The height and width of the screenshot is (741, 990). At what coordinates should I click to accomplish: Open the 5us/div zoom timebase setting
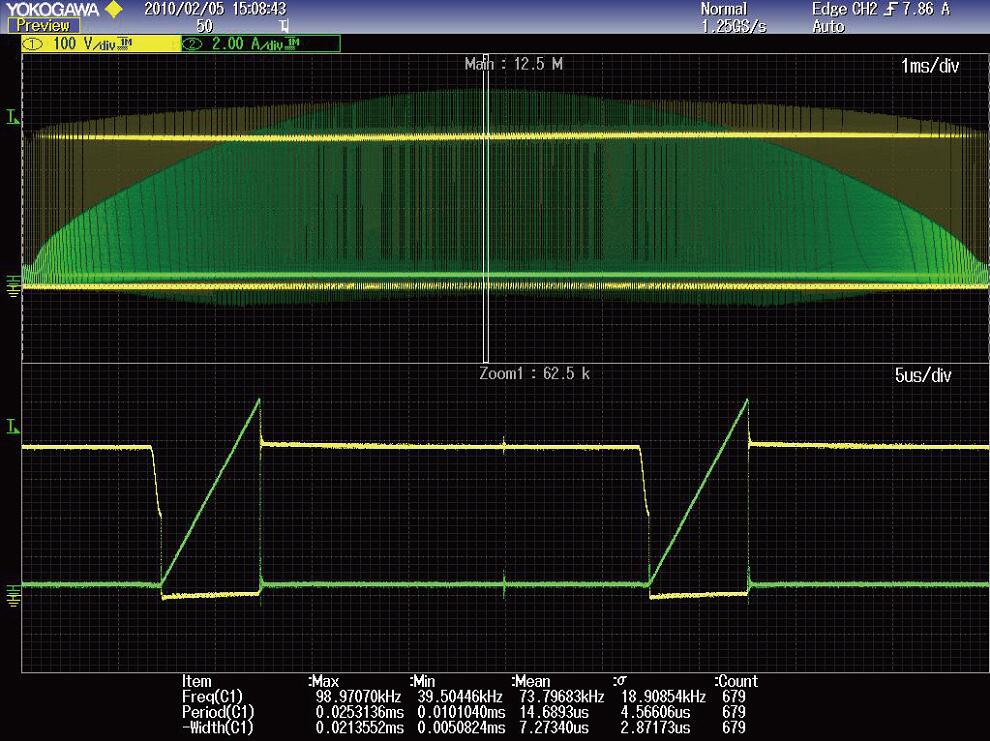coord(925,376)
